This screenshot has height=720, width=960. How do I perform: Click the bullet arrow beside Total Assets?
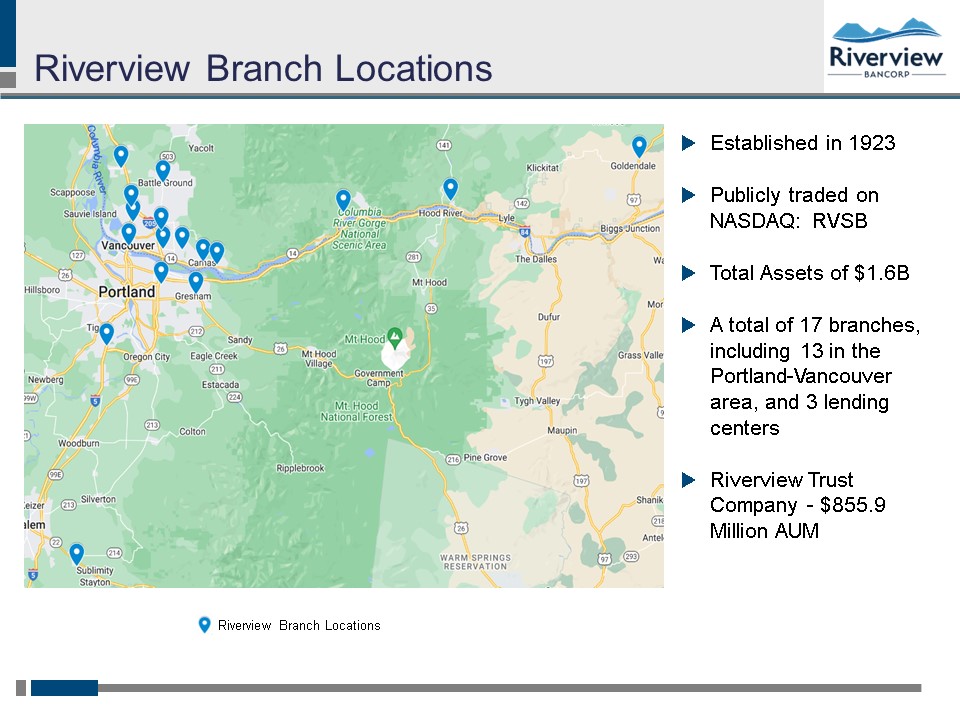(x=689, y=272)
